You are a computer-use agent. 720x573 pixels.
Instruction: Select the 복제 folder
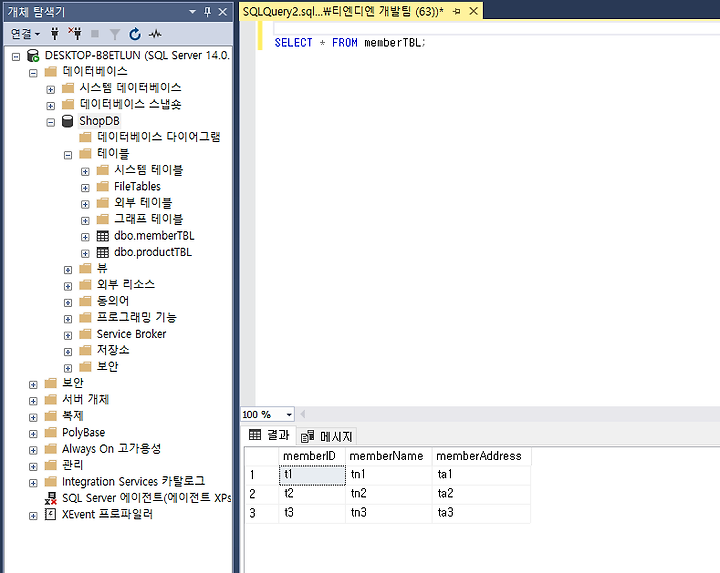pyautogui.click(x=73, y=416)
